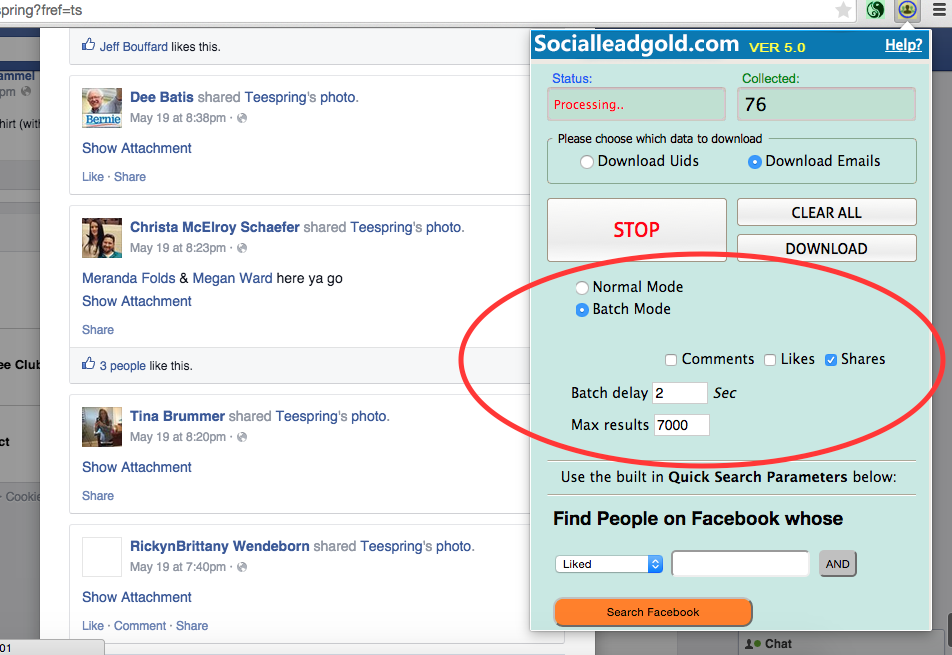Screen dimensions: 952x655
Task: Click Comment on RickynBrittany Wendeborn post
Action: 140,626
